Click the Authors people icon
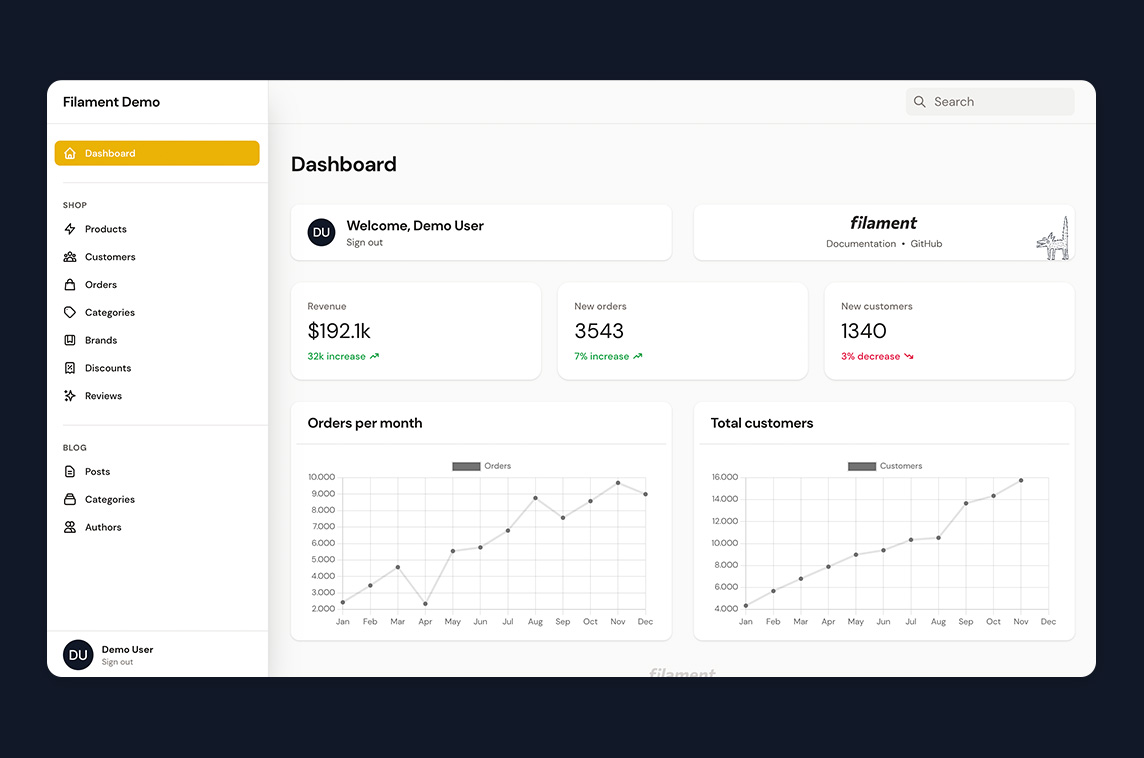Viewport: 1144px width, 758px height. [x=70, y=527]
